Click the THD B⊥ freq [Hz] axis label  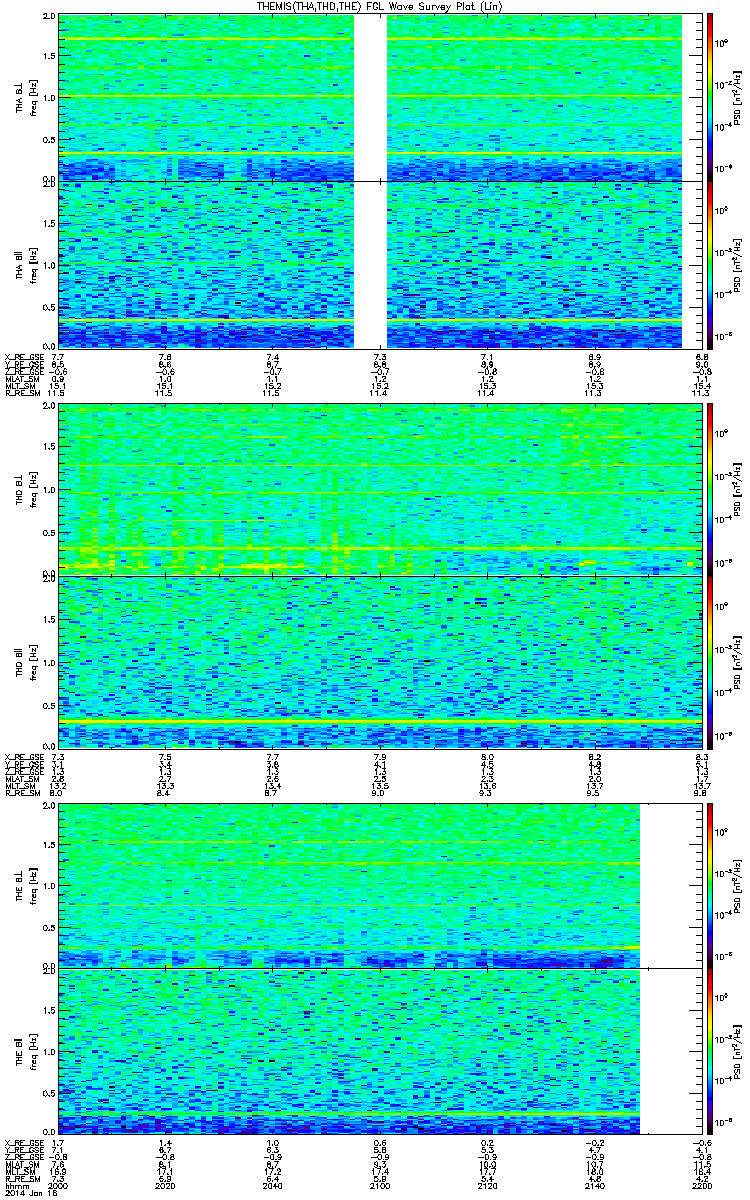coord(33,492)
